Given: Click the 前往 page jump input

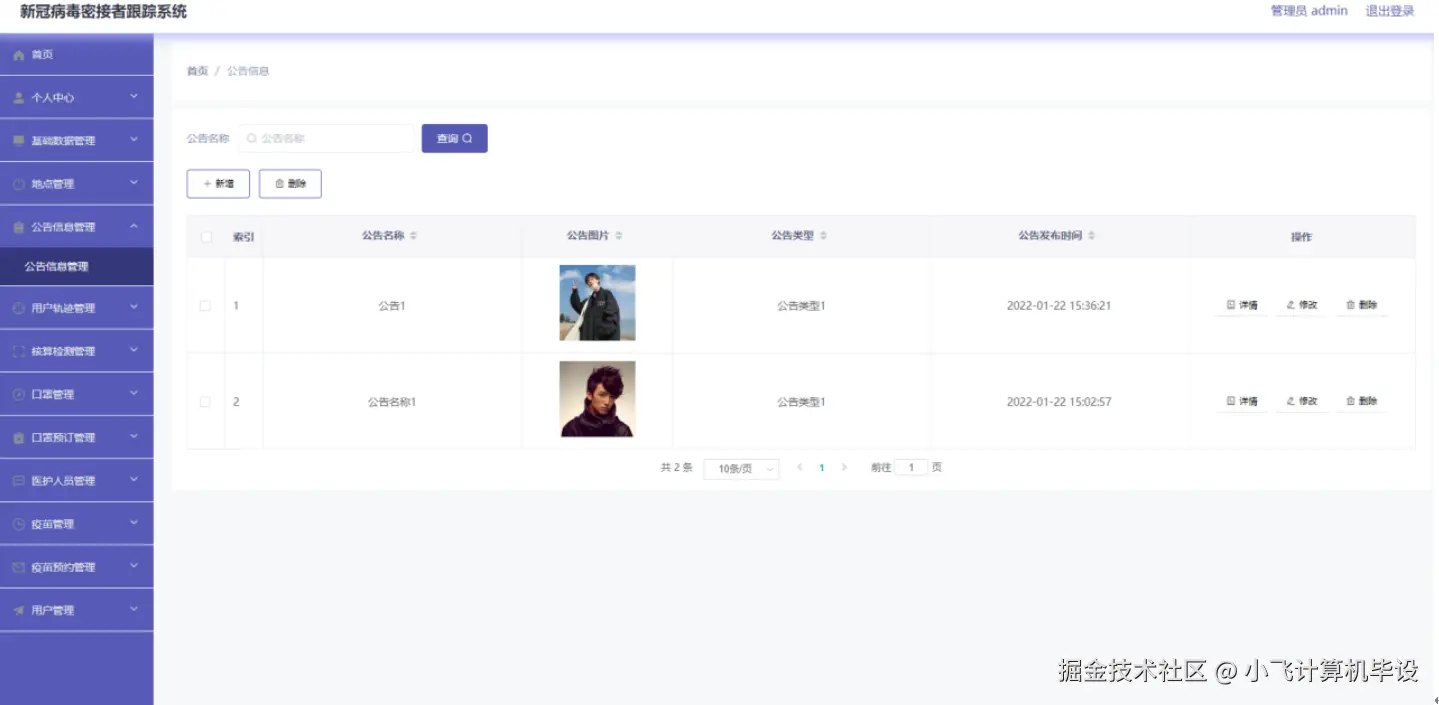Looking at the screenshot, I should coord(911,467).
